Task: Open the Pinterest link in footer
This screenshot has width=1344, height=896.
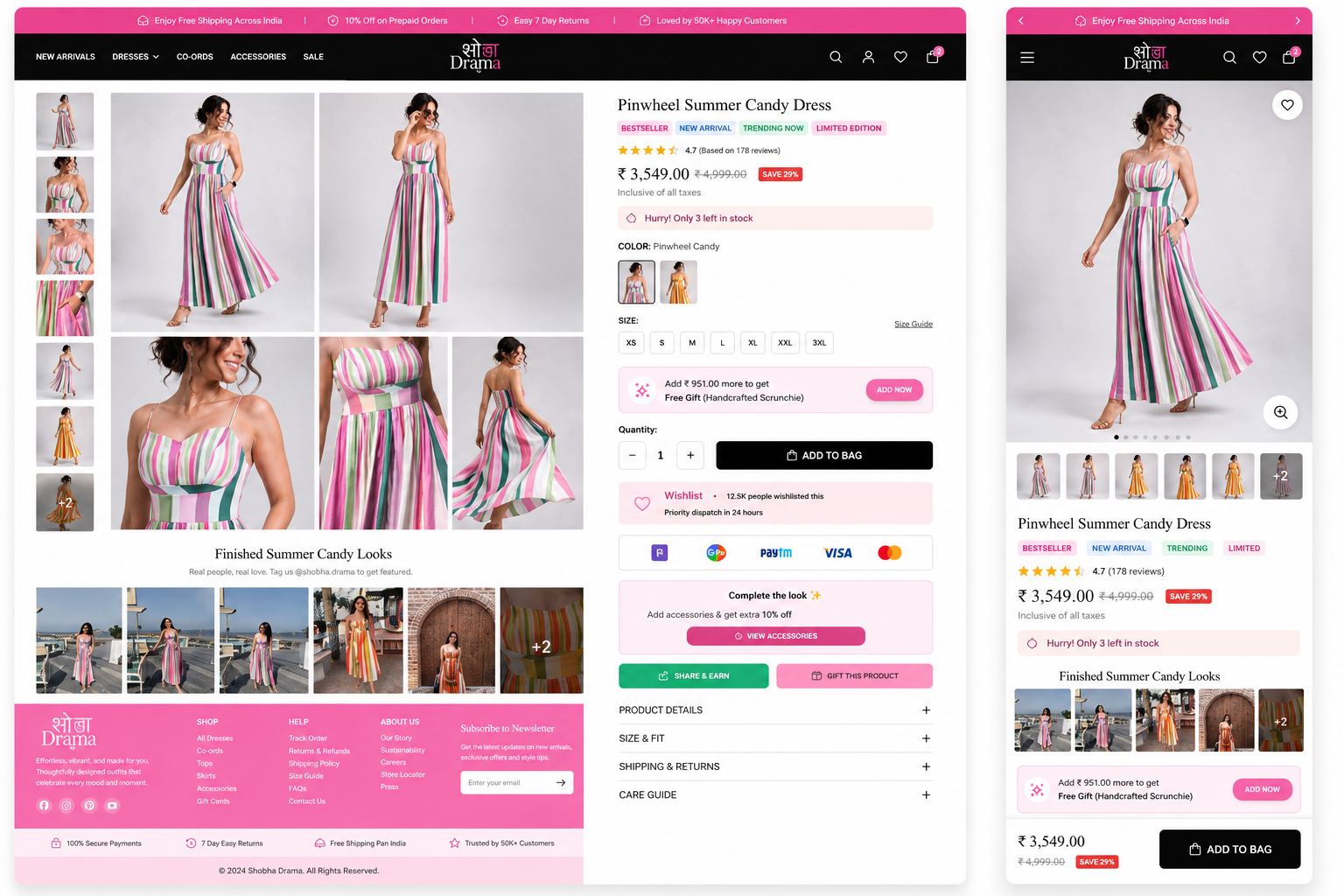Action: click(89, 806)
